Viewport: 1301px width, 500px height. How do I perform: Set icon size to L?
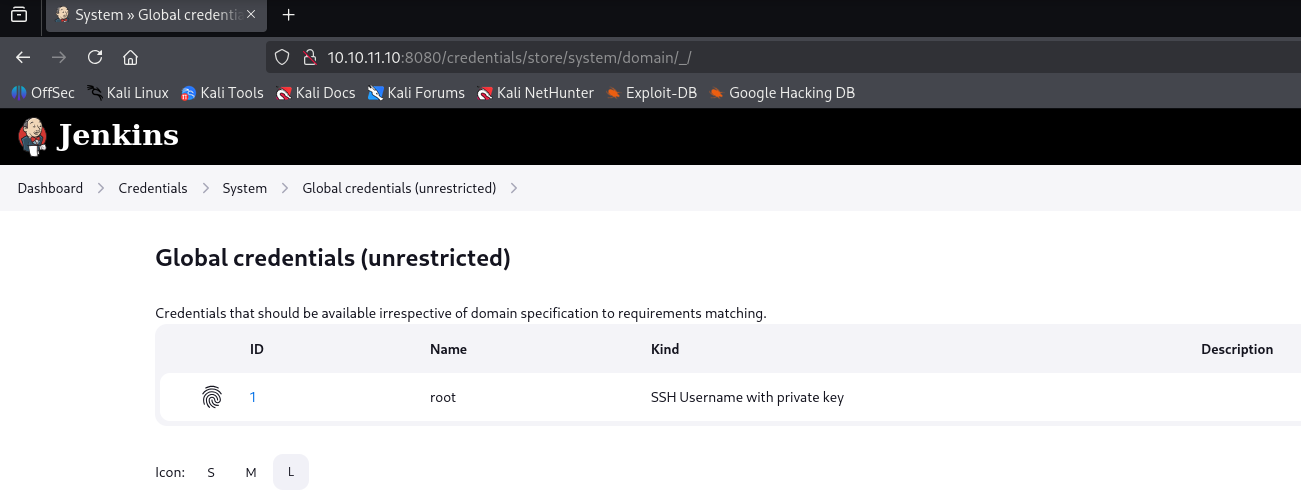coord(291,472)
